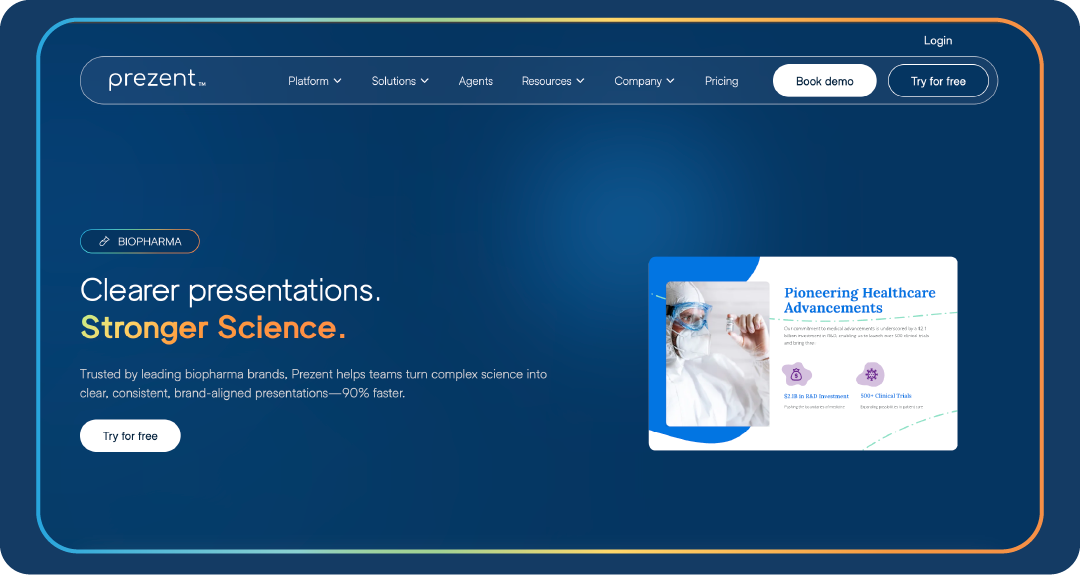Click the money bag icon in the slide

click(797, 375)
